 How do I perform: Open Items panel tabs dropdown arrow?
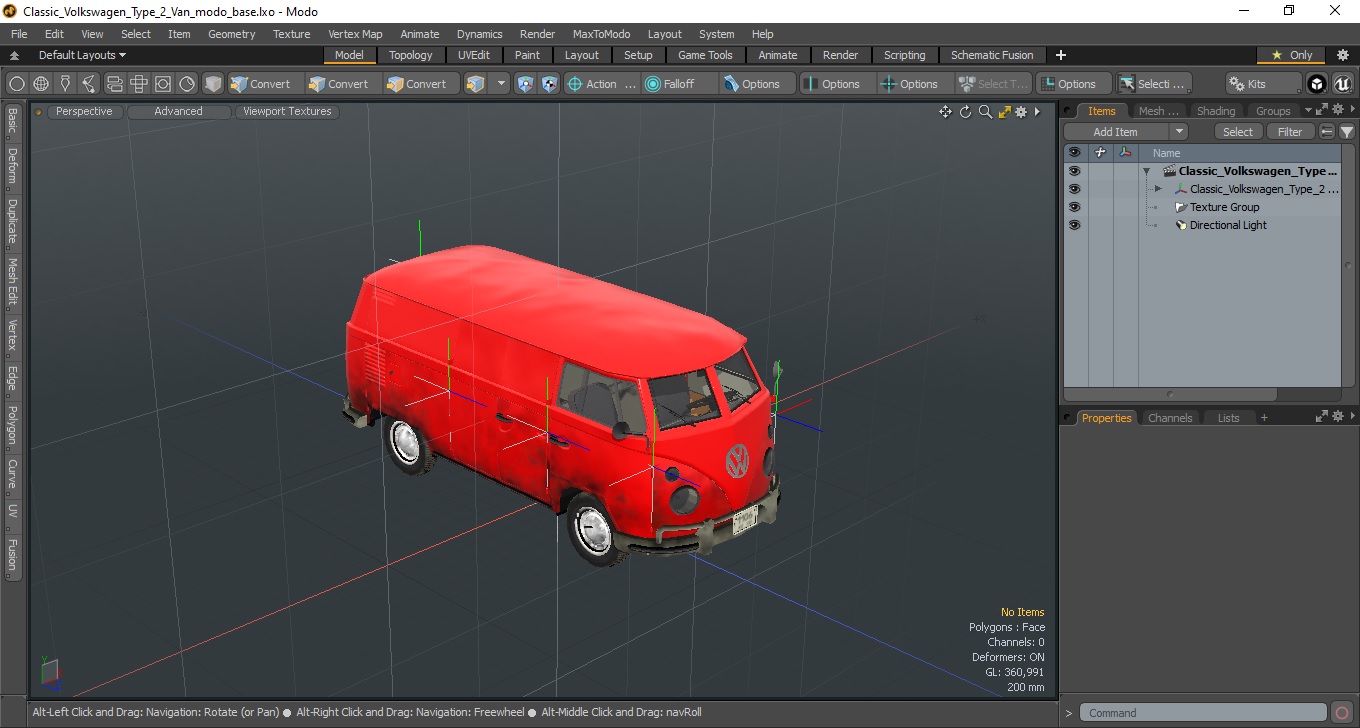click(1307, 111)
